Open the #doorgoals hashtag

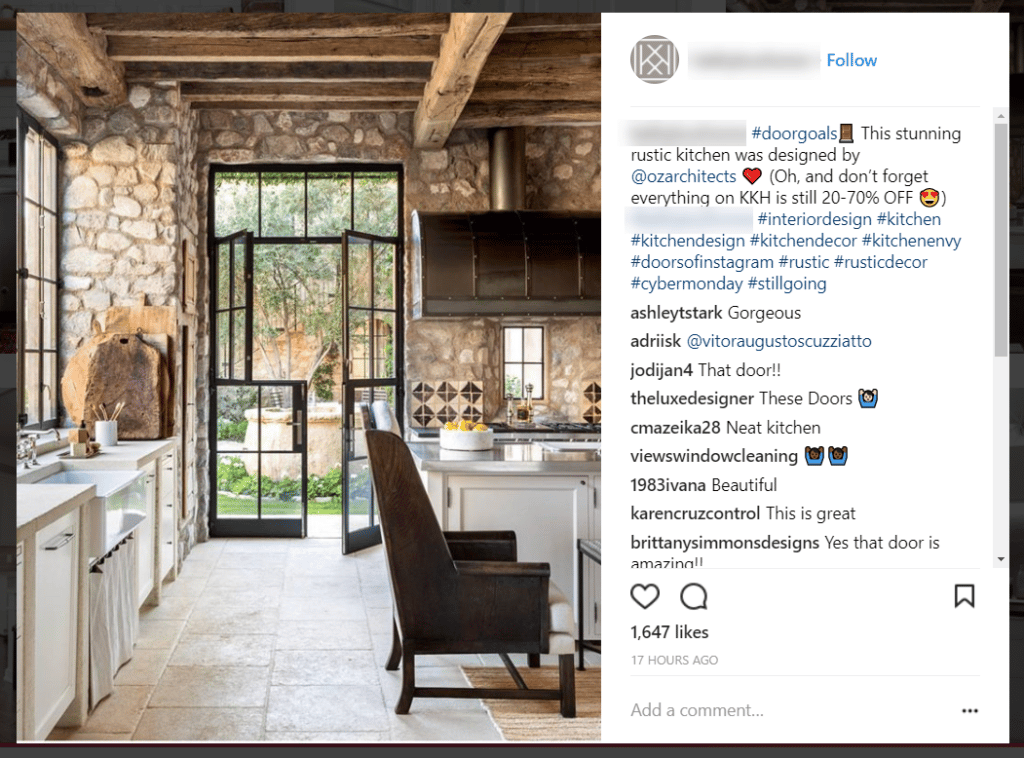794,133
